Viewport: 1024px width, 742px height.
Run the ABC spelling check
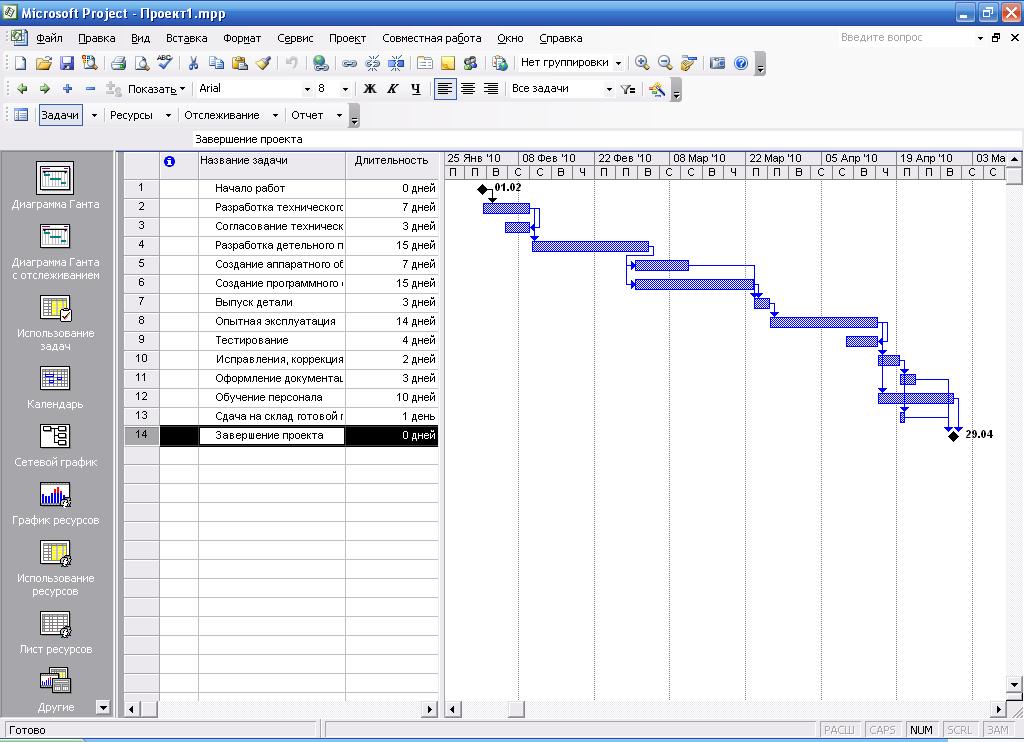165,63
